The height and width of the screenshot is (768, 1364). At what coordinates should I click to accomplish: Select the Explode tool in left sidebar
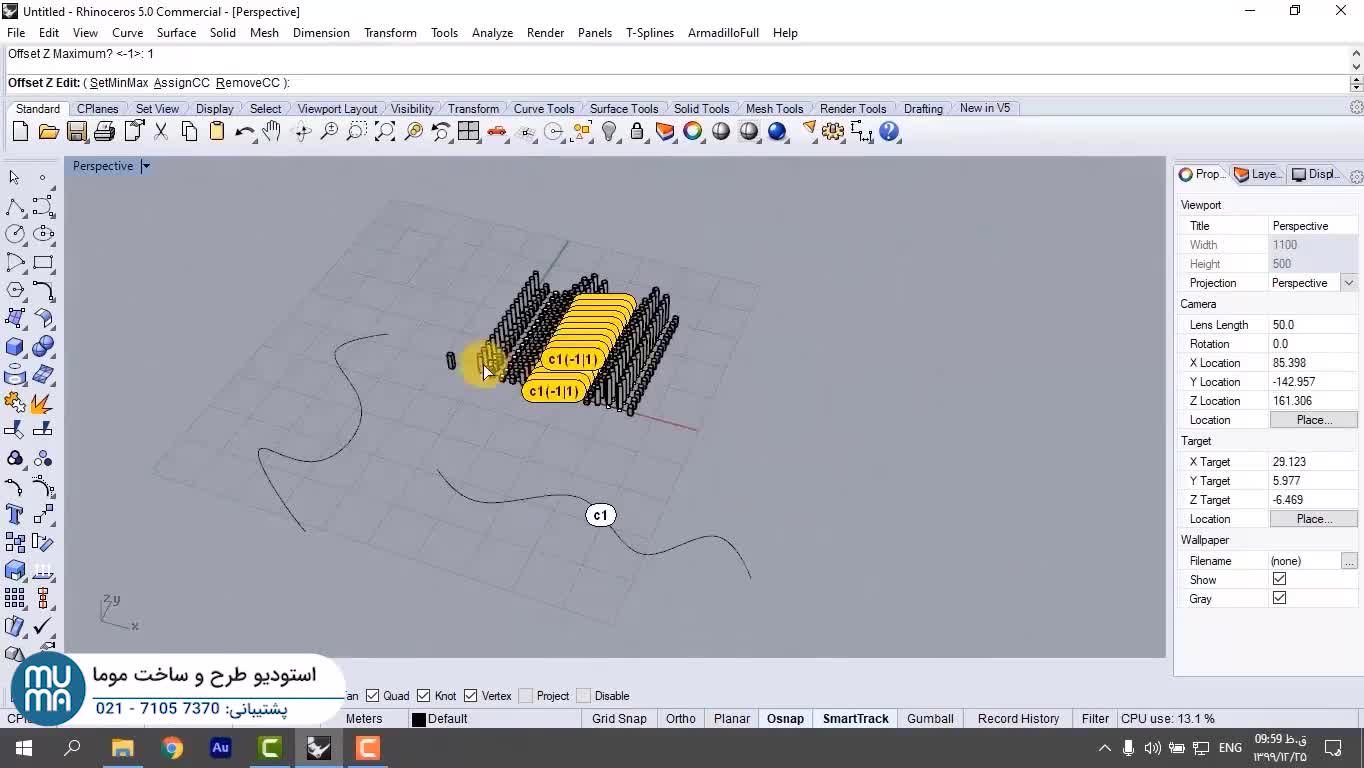click(x=42, y=403)
